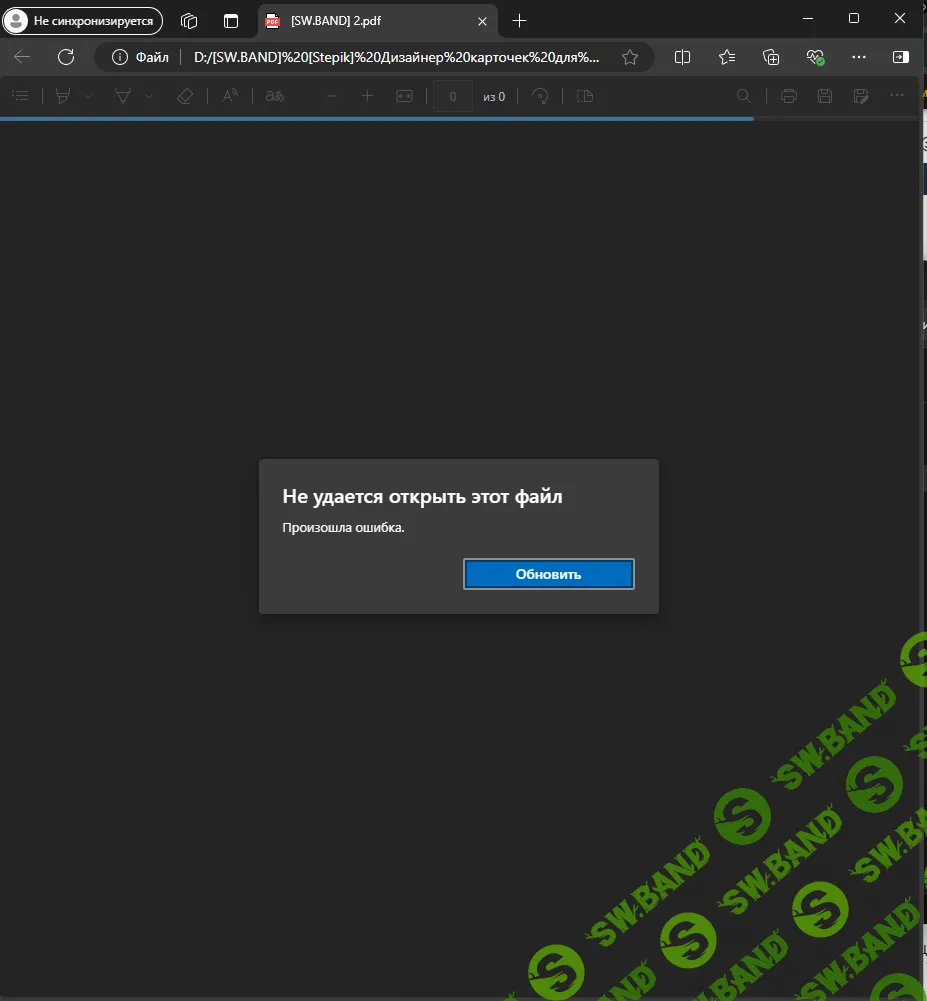Open the Favorites list icon
This screenshot has height=1001, width=927.
tap(727, 57)
